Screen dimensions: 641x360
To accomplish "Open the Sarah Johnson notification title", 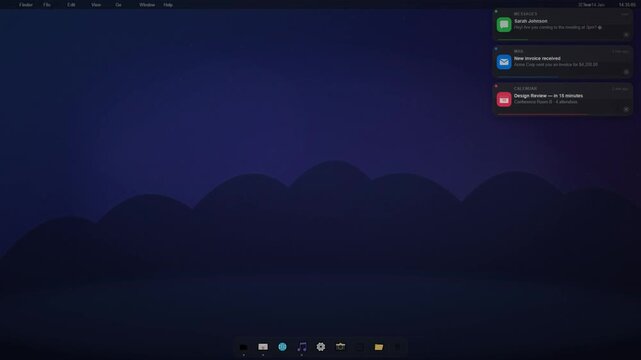I will pyautogui.click(x=531, y=21).
